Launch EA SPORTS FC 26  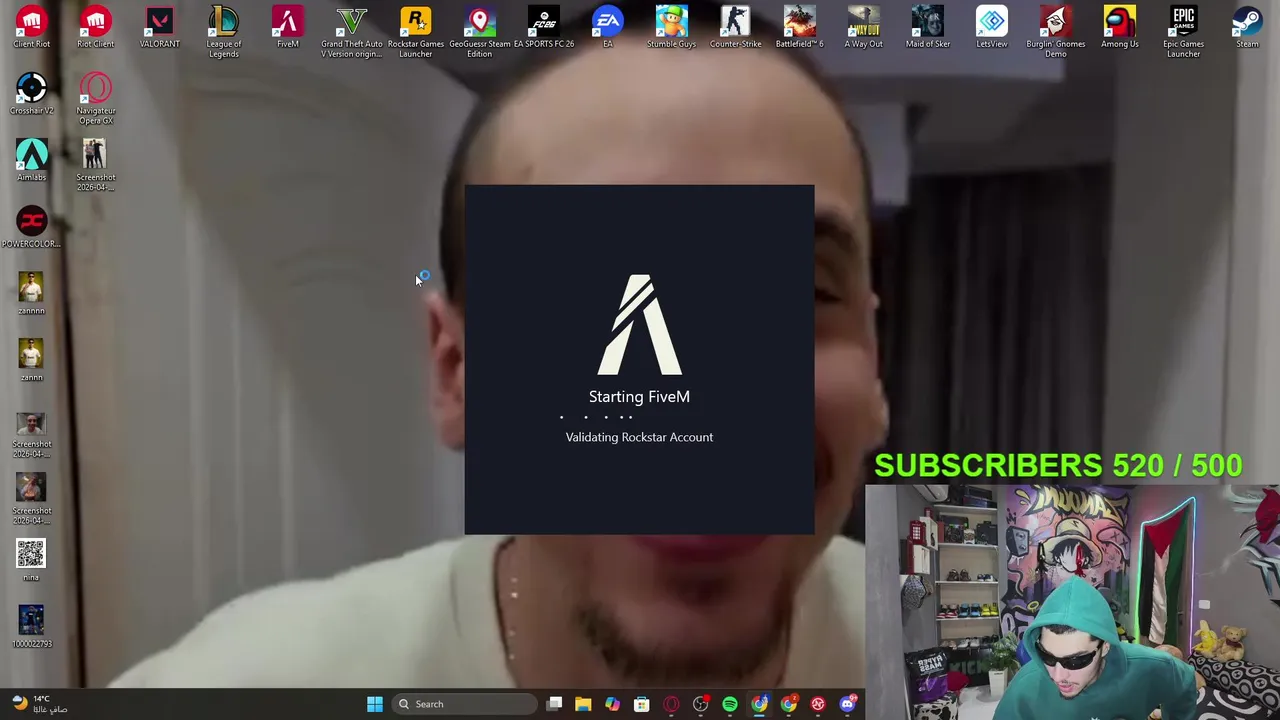543,27
